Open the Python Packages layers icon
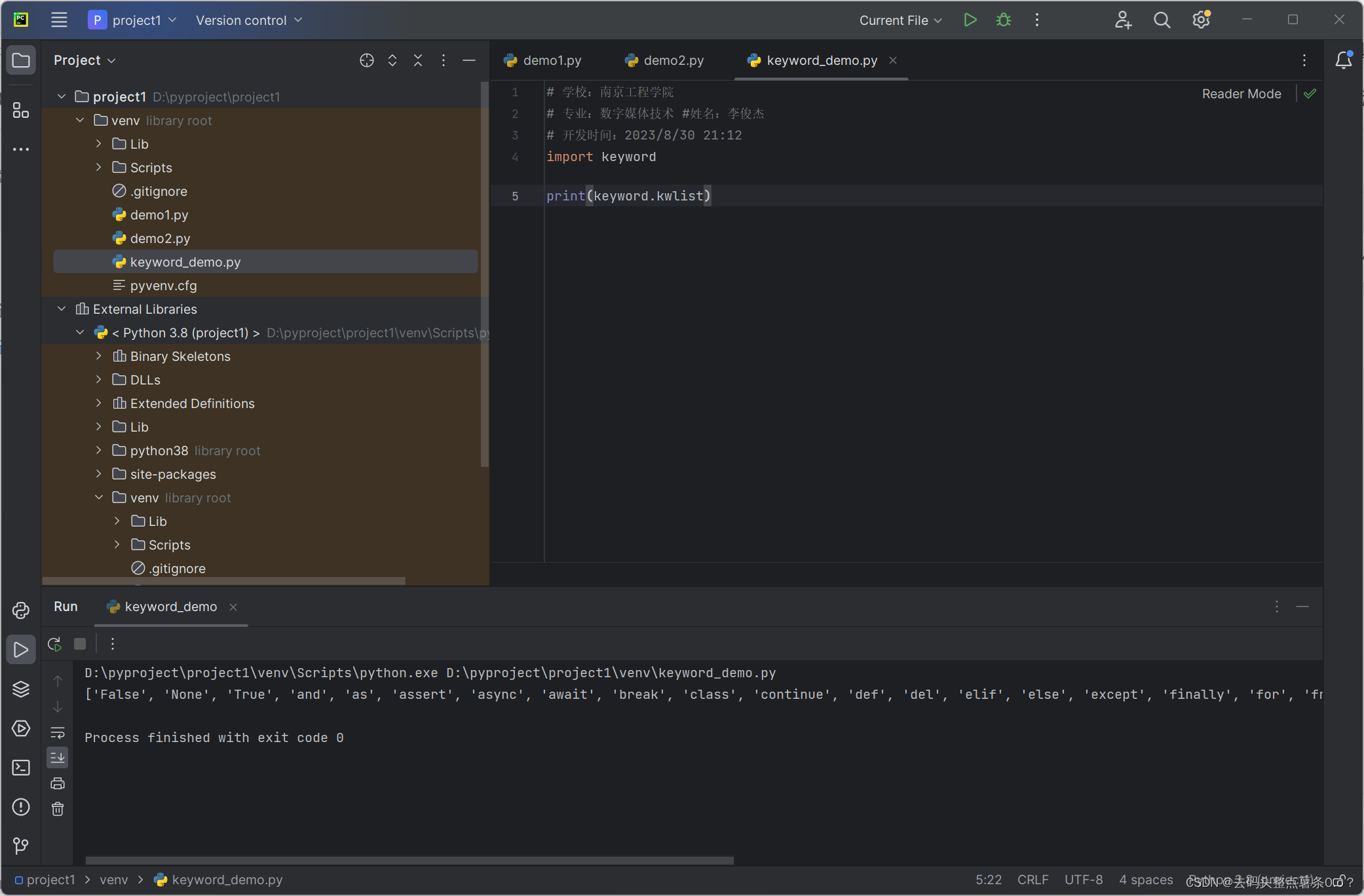The image size is (1364, 896). coord(21,689)
